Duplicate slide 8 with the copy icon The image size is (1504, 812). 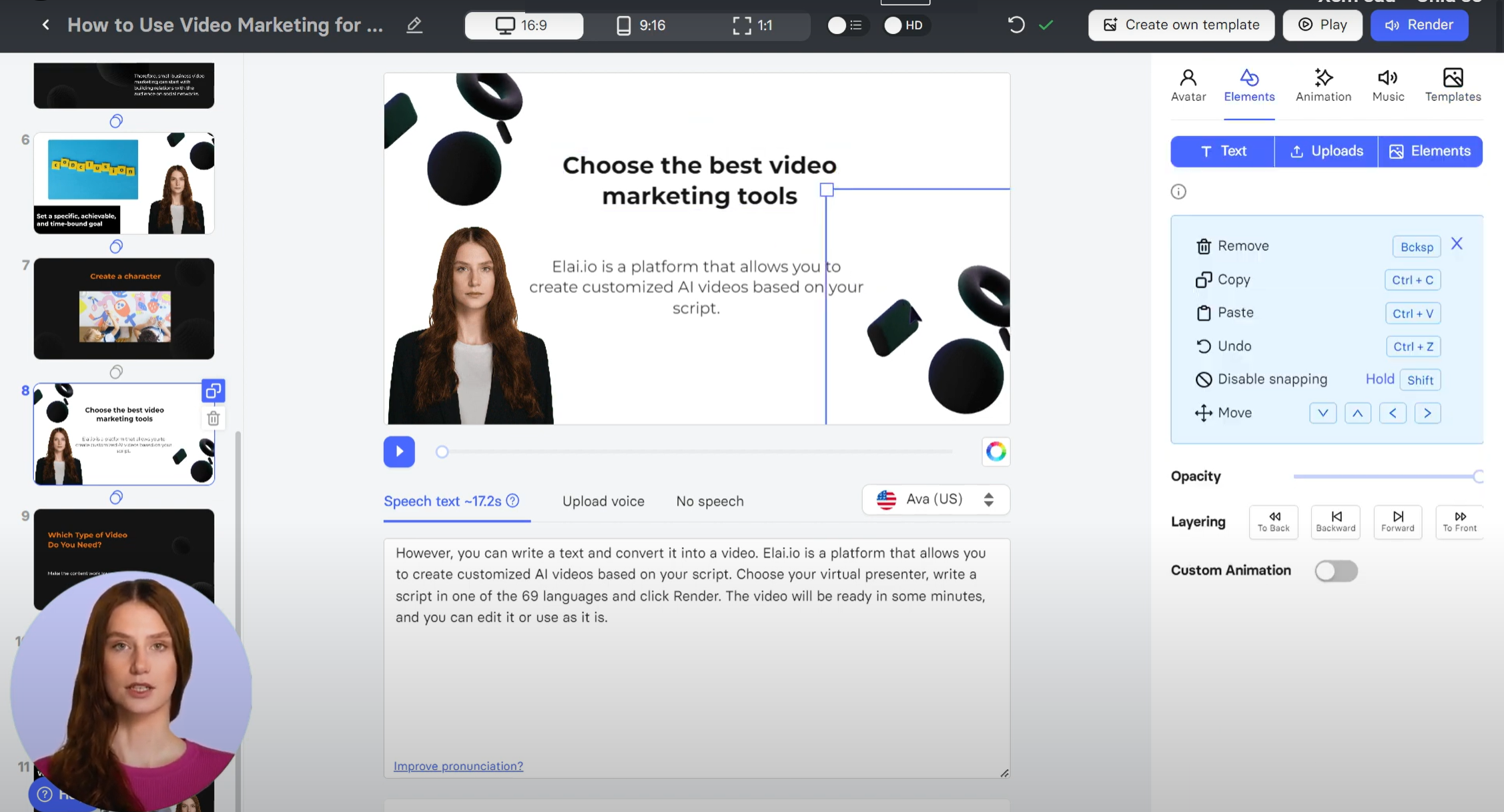tap(214, 391)
